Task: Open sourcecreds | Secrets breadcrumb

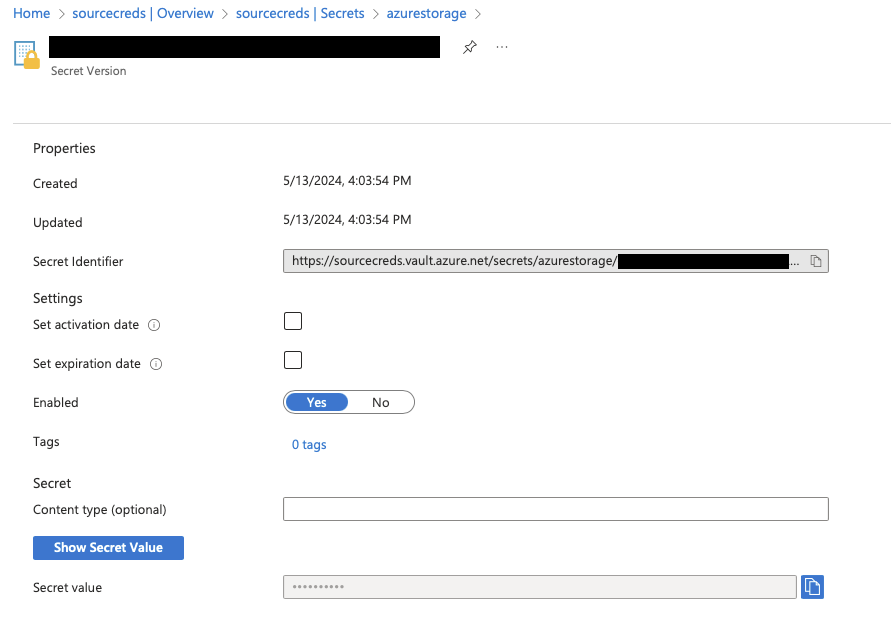Action: click(300, 14)
